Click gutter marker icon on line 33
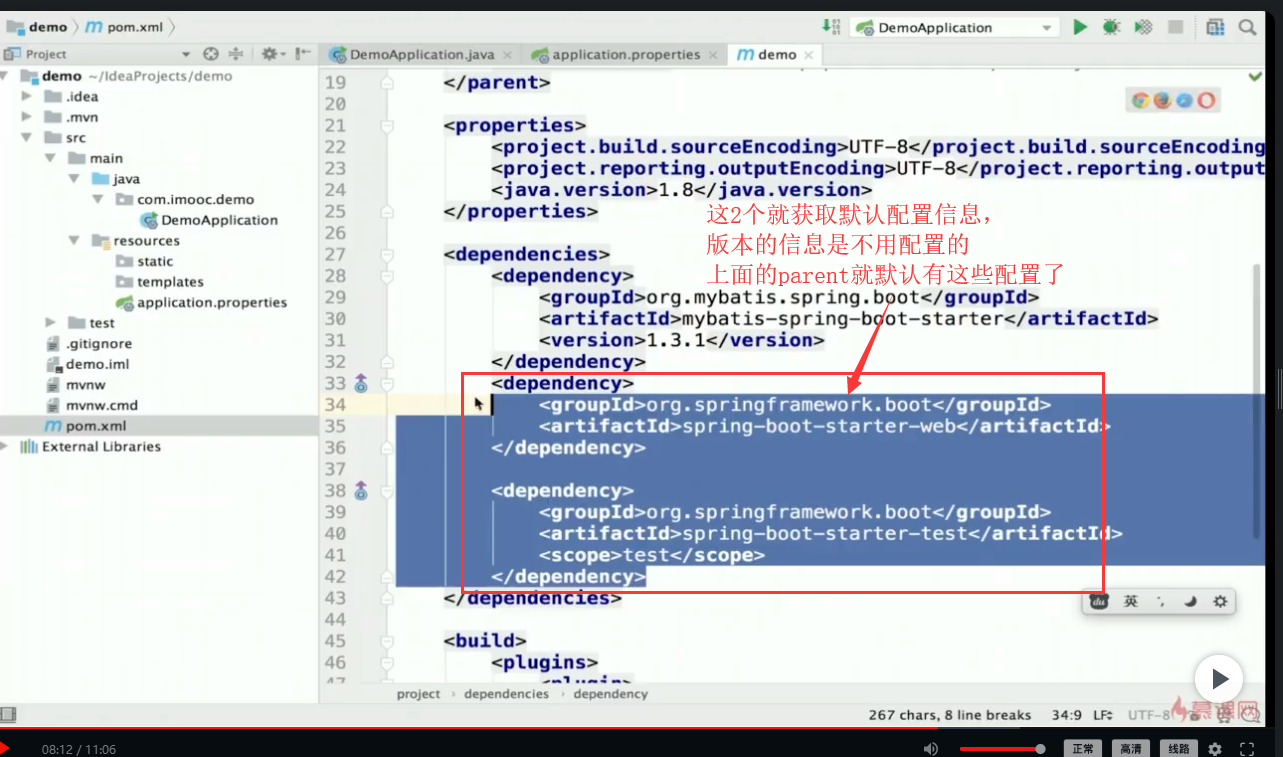 tap(361, 383)
